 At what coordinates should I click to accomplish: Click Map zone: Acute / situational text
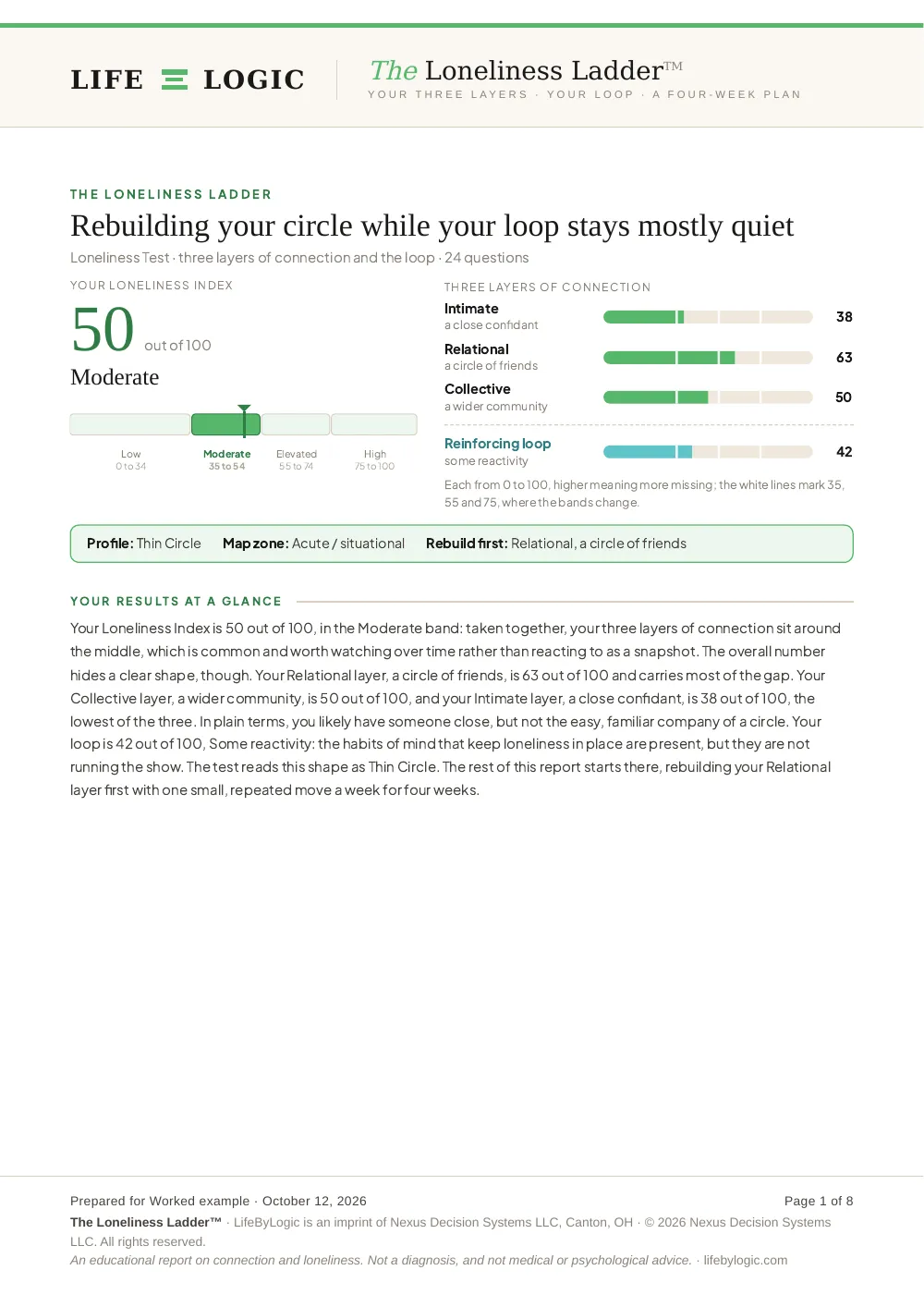click(x=313, y=544)
